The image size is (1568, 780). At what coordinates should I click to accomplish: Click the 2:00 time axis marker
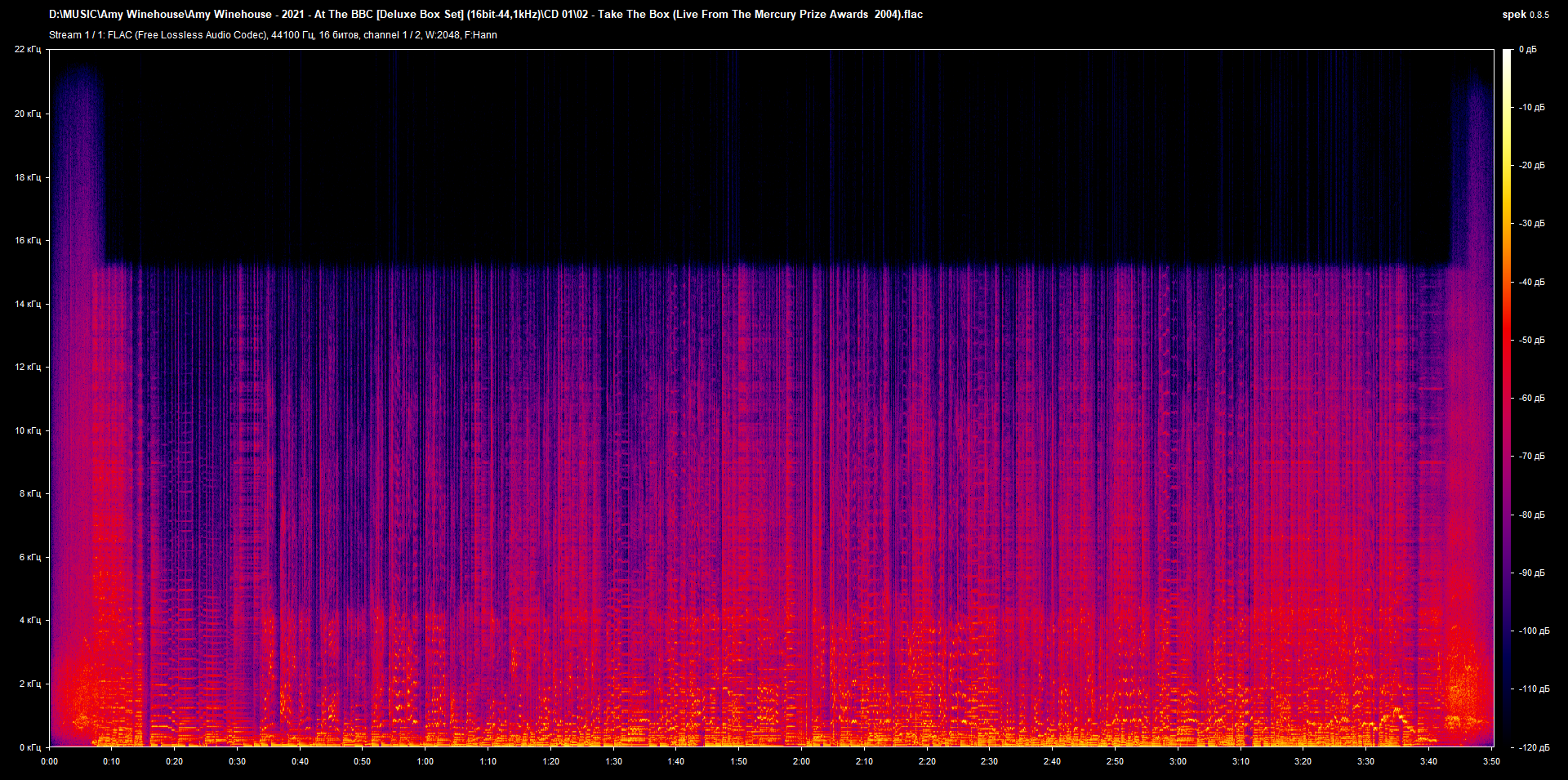(801, 762)
